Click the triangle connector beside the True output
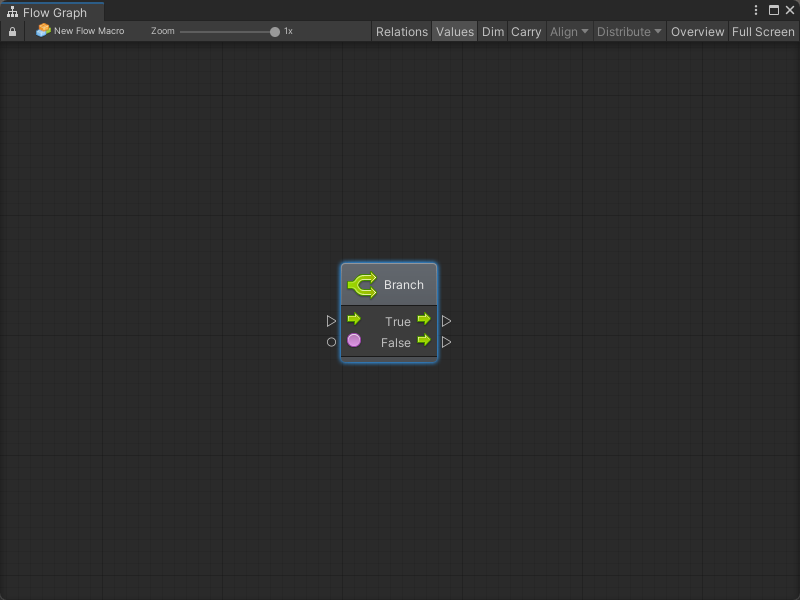The width and height of the screenshot is (800, 600). click(x=447, y=321)
